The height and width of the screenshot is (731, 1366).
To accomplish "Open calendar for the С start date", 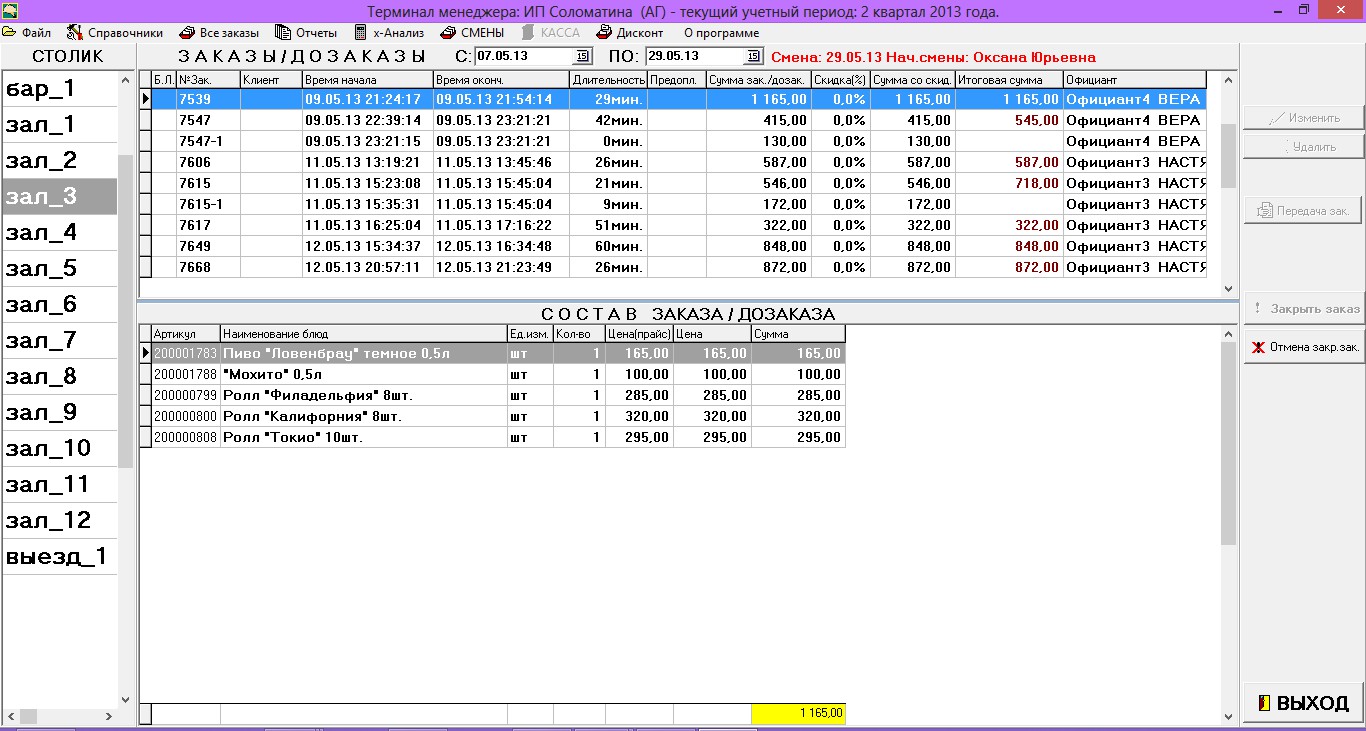I will click(584, 57).
